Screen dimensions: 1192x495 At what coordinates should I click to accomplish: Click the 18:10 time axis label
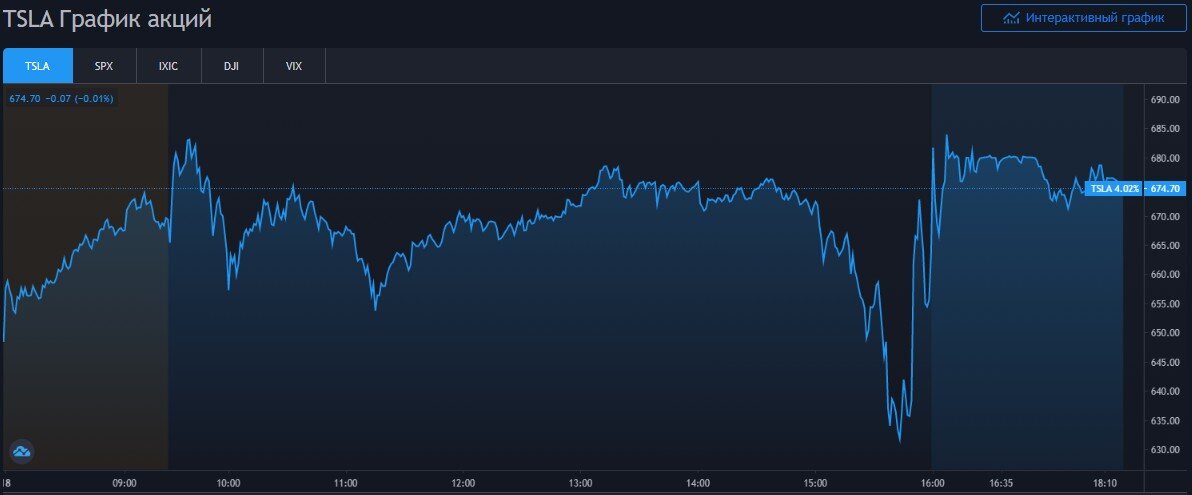click(x=1105, y=483)
